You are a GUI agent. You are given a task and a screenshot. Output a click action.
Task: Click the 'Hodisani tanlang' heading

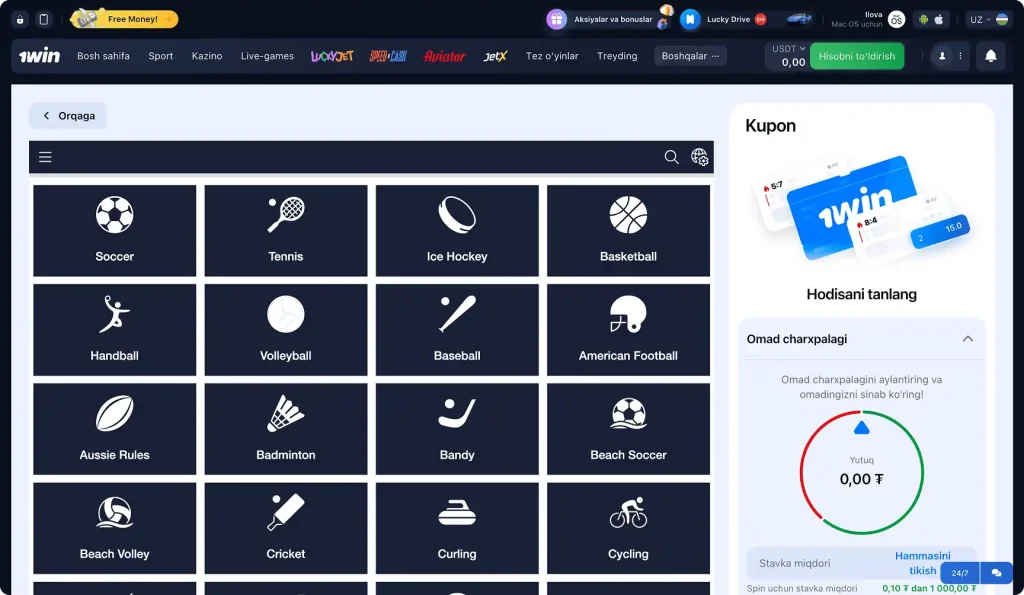(861, 295)
